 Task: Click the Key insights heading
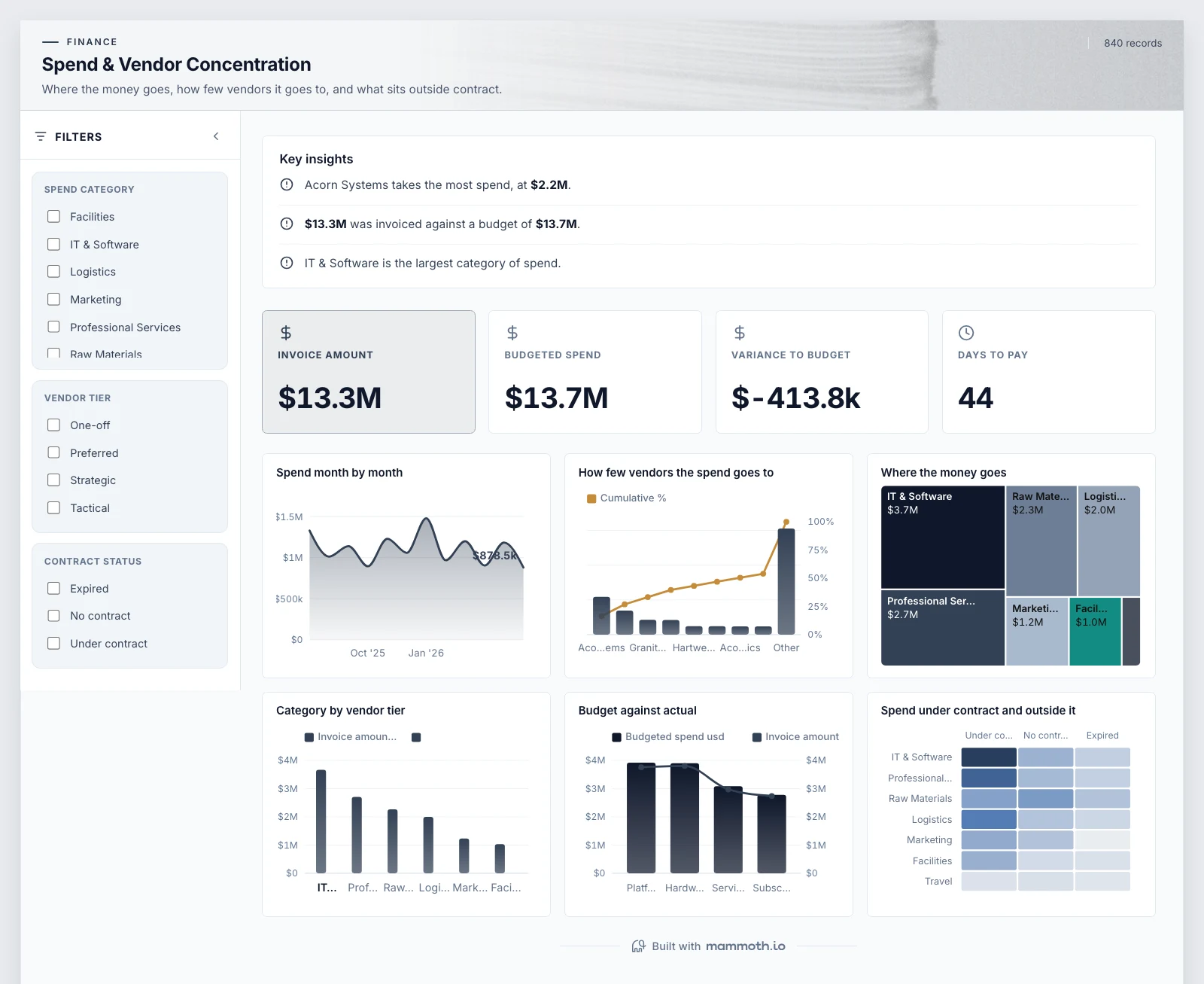pos(316,159)
